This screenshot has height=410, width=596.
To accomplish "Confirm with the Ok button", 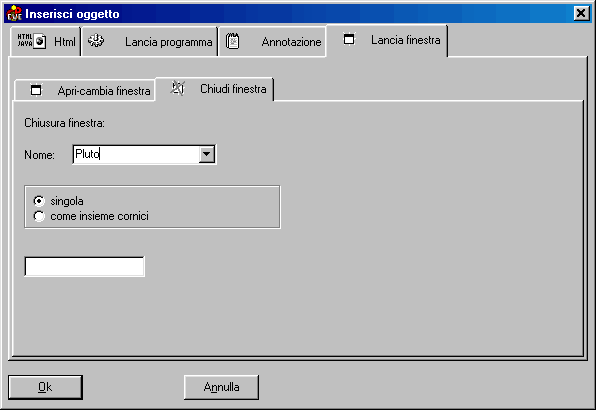I will [x=45, y=387].
